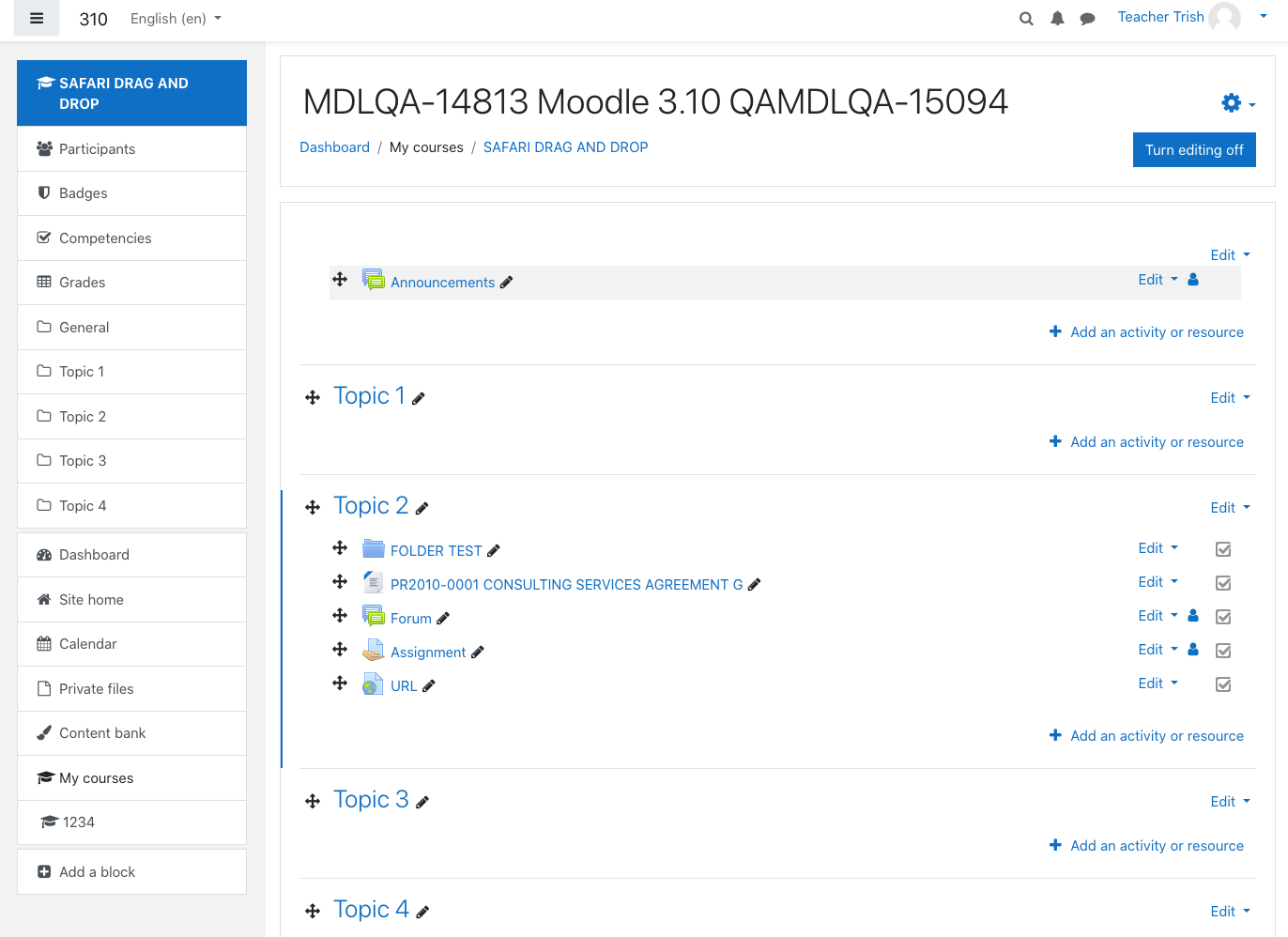Viewport: 1288px width, 937px height.
Task: Click the move handle for Assignment
Action: (x=340, y=650)
